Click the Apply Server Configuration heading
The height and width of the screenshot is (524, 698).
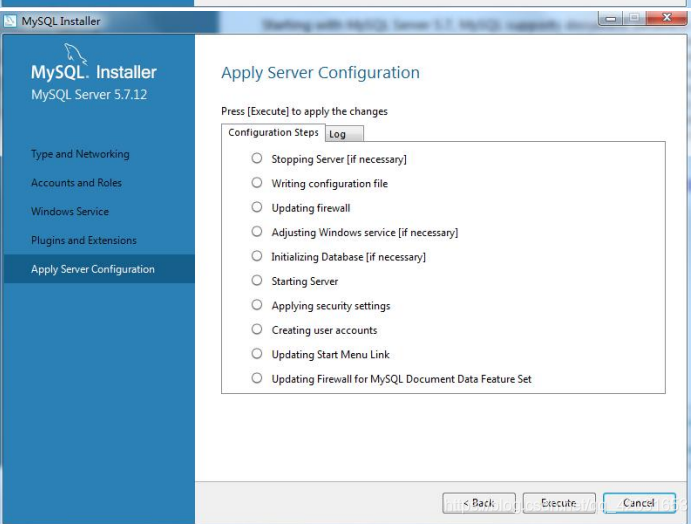(x=321, y=73)
